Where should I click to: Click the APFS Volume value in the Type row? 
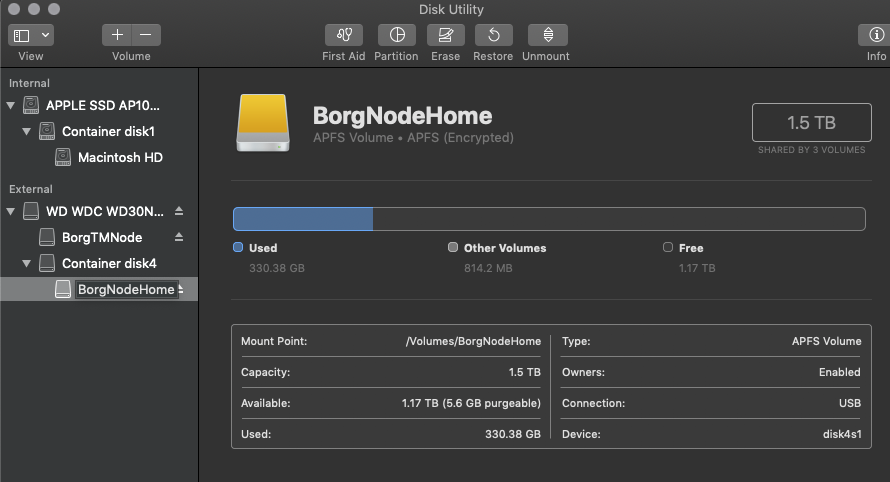[826, 341]
